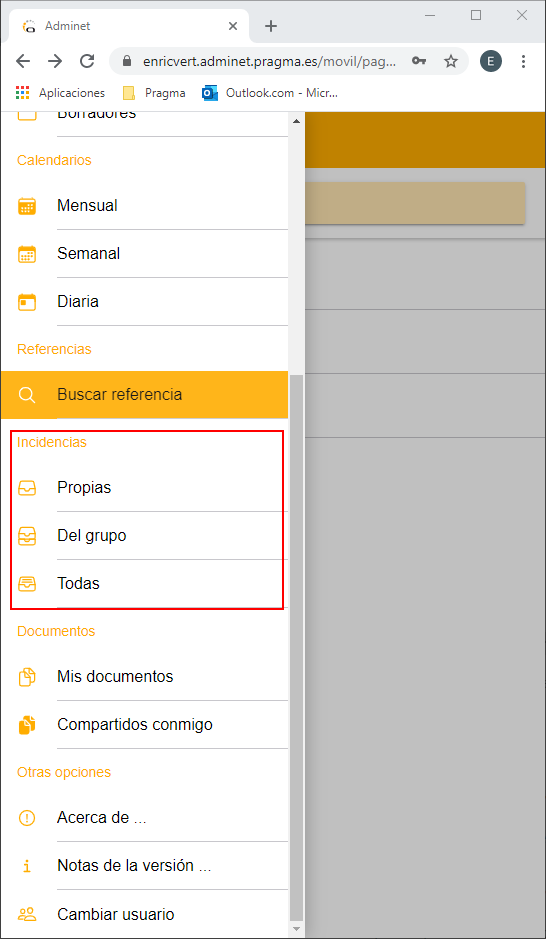Open the Propias inbox icon
The image size is (546, 939).
coord(27,489)
